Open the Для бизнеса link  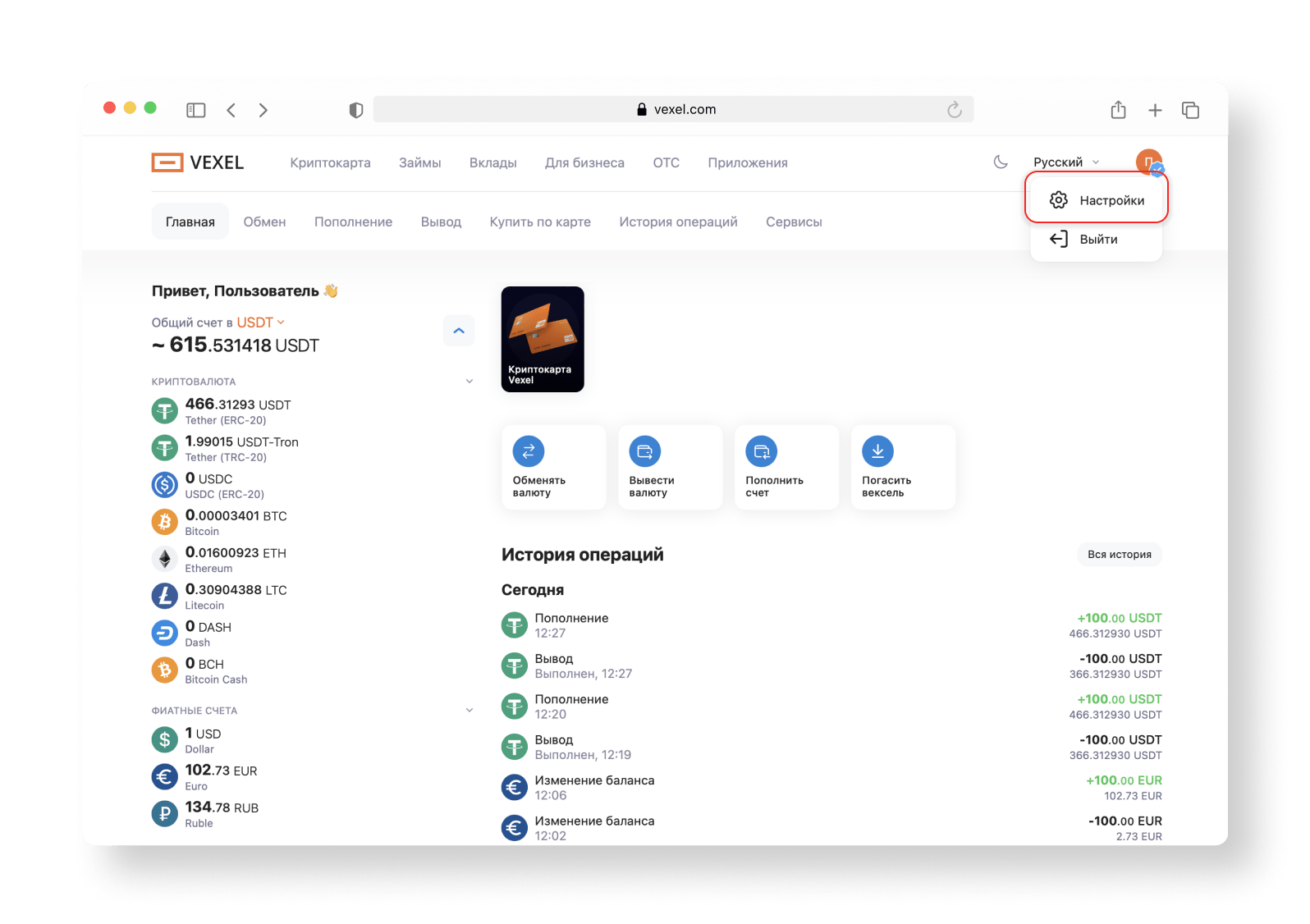click(x=584, y=162)
